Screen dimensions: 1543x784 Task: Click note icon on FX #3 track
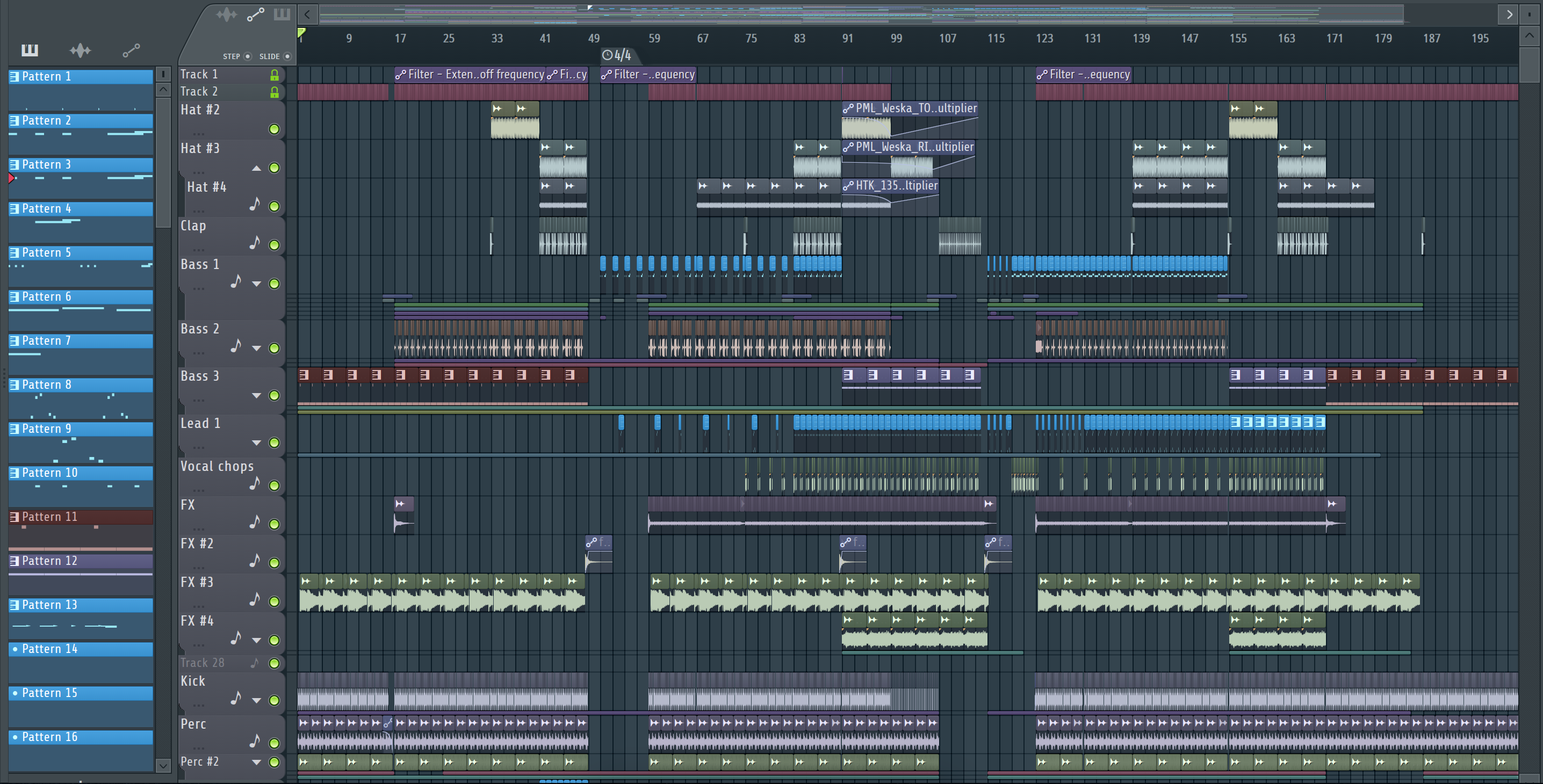point(255,600)
